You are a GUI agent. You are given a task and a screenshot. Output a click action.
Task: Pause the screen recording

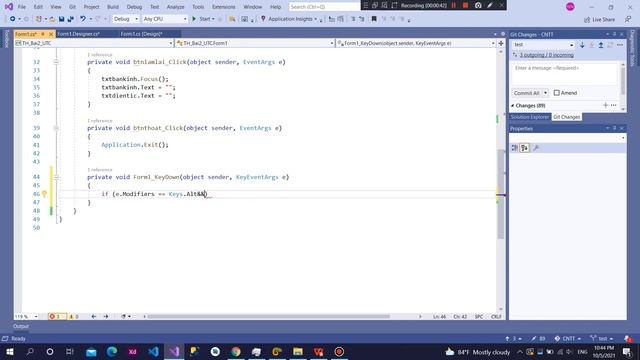454,6
